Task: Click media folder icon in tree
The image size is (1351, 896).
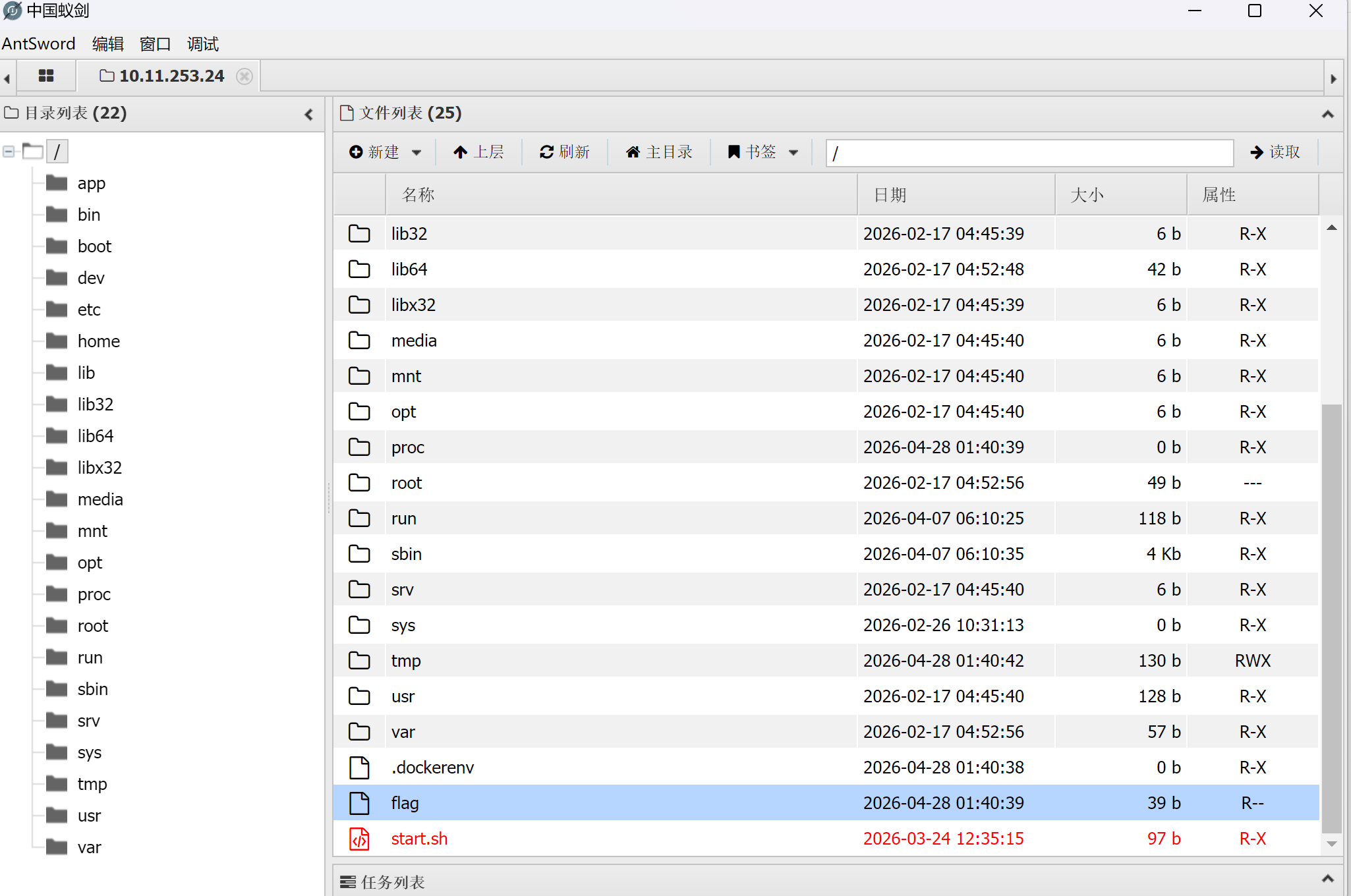Action: click(57, 499)
